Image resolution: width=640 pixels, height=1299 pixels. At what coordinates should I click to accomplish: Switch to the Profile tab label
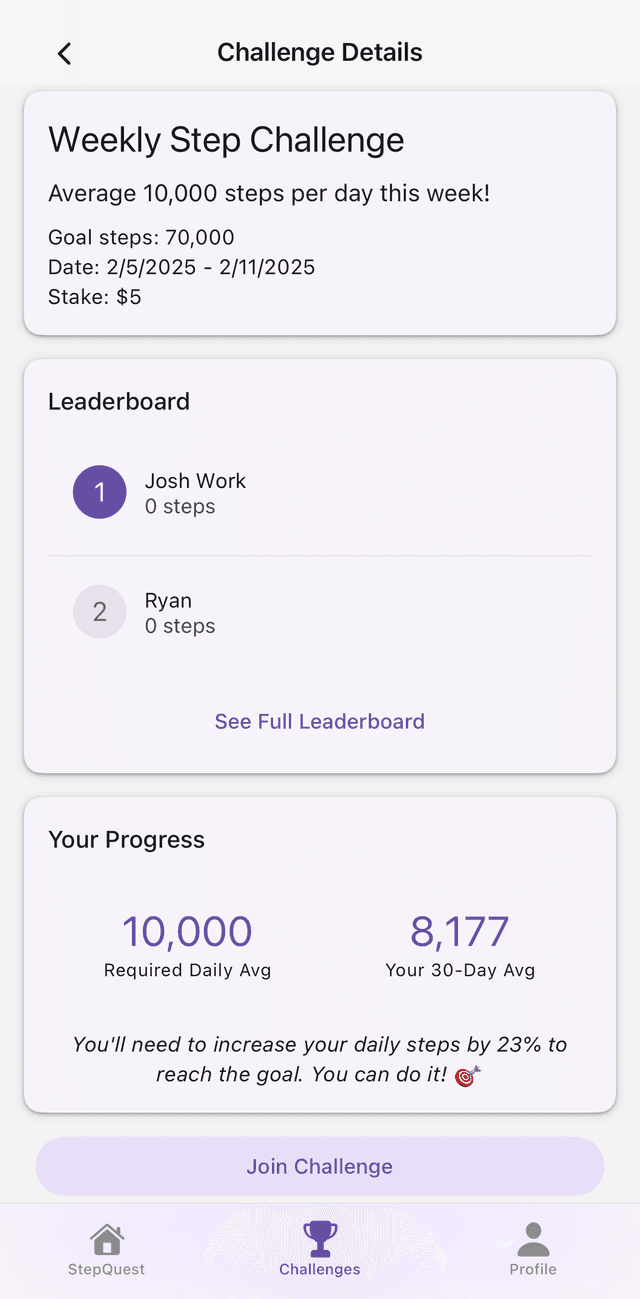pyautogui.click(x=533, y=1269)
